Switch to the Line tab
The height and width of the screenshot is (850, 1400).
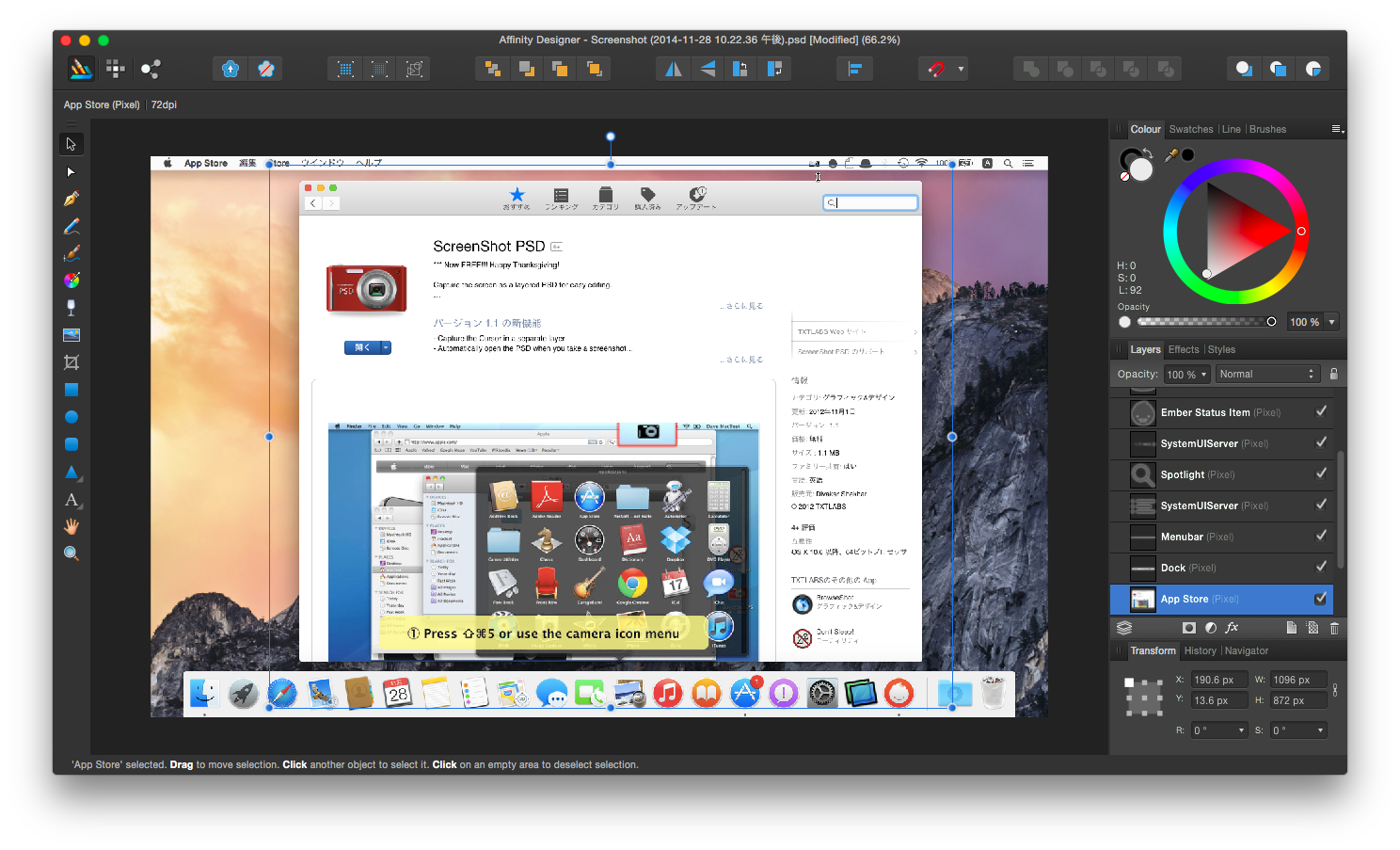tap(1231, 129)
